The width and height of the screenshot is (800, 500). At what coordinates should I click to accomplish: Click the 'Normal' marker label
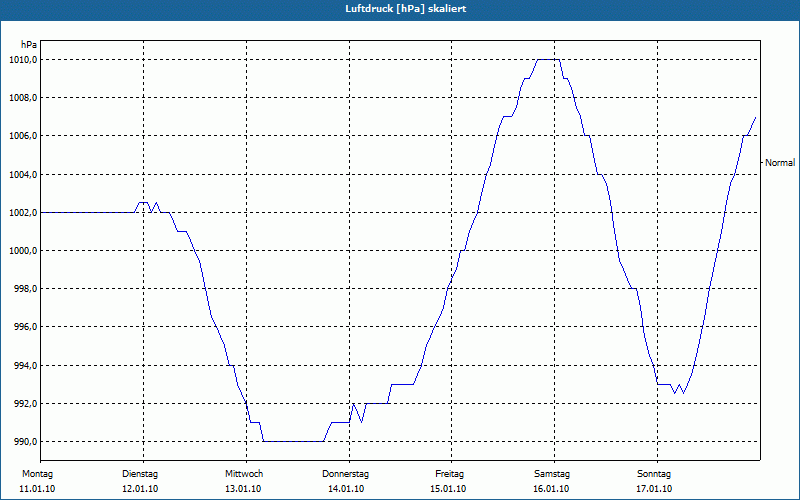(780, 163)
